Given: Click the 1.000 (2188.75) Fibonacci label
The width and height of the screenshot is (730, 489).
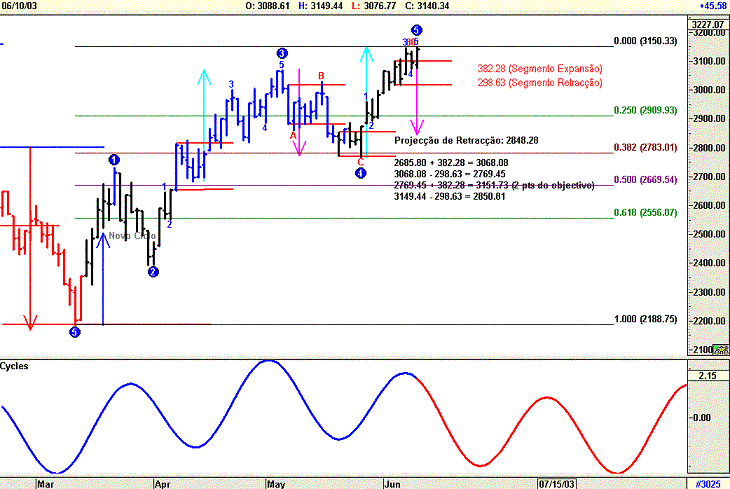Looking at the screenshot, I should click(x=645, y=319).
